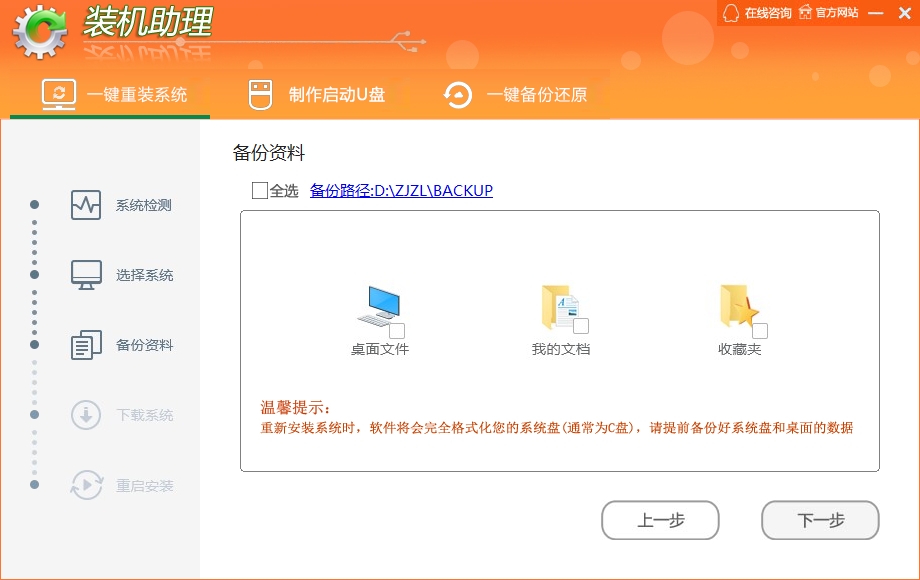
Task: Open the 一键备份还原 tab
Action: point(515,94)
